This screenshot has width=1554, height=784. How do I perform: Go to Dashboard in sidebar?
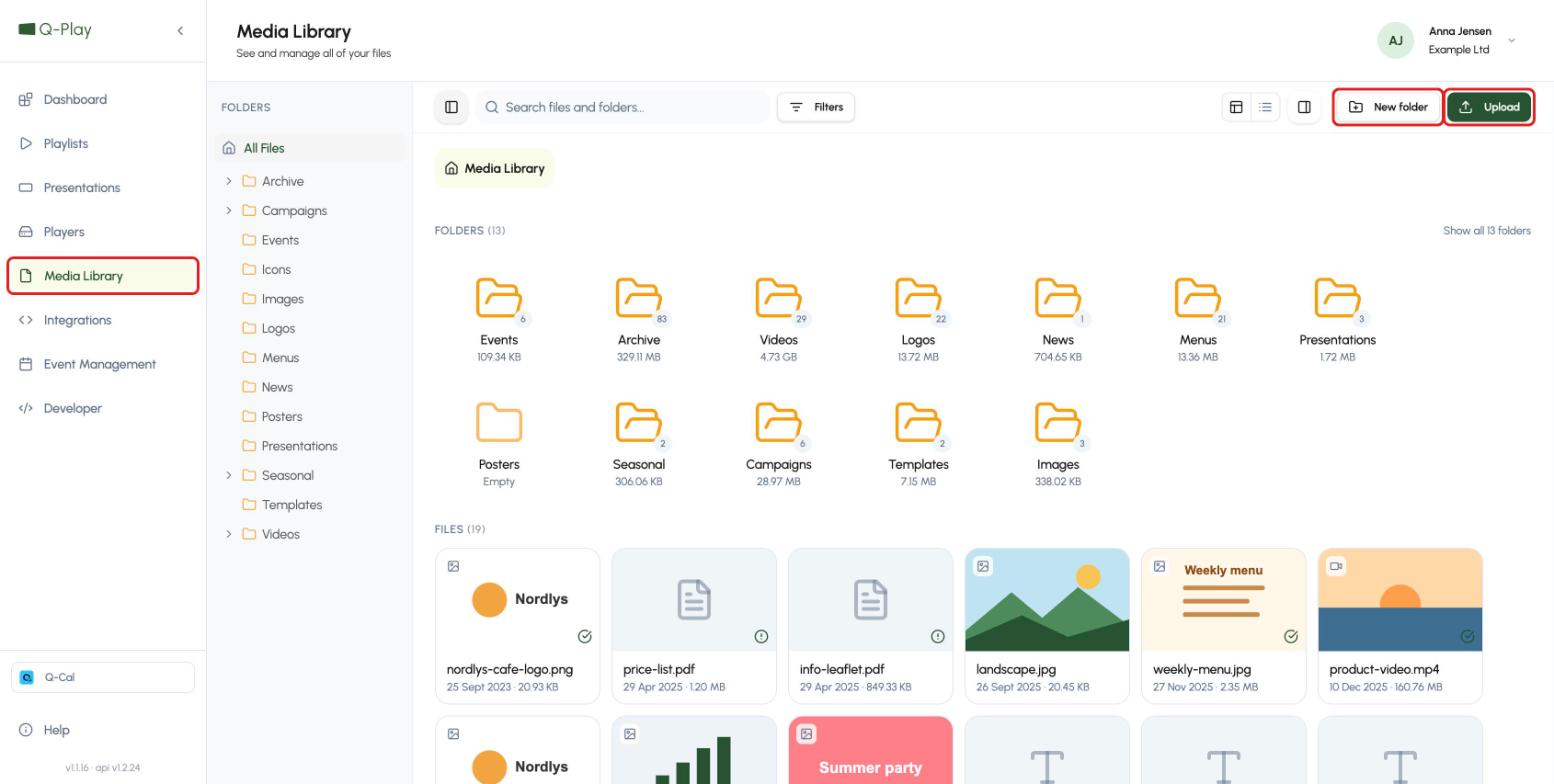click(103, 99)
